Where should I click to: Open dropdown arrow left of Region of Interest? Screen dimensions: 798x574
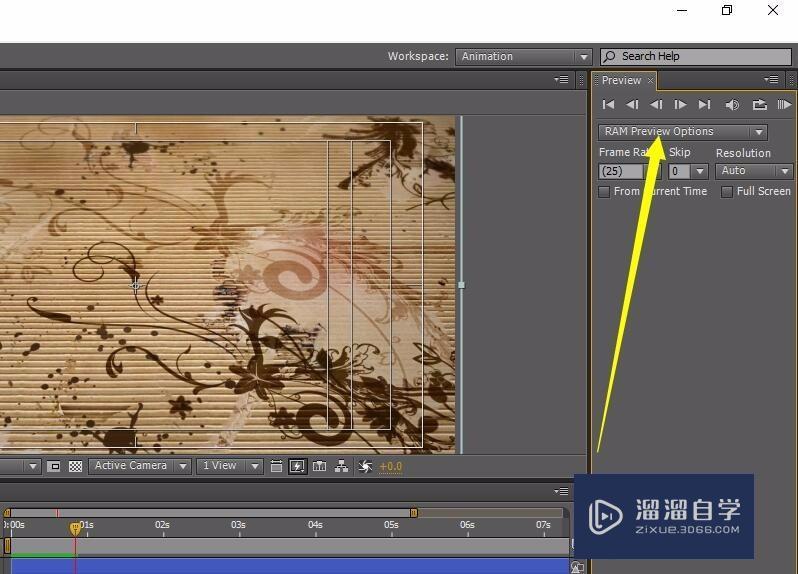[x=33, y=466]
